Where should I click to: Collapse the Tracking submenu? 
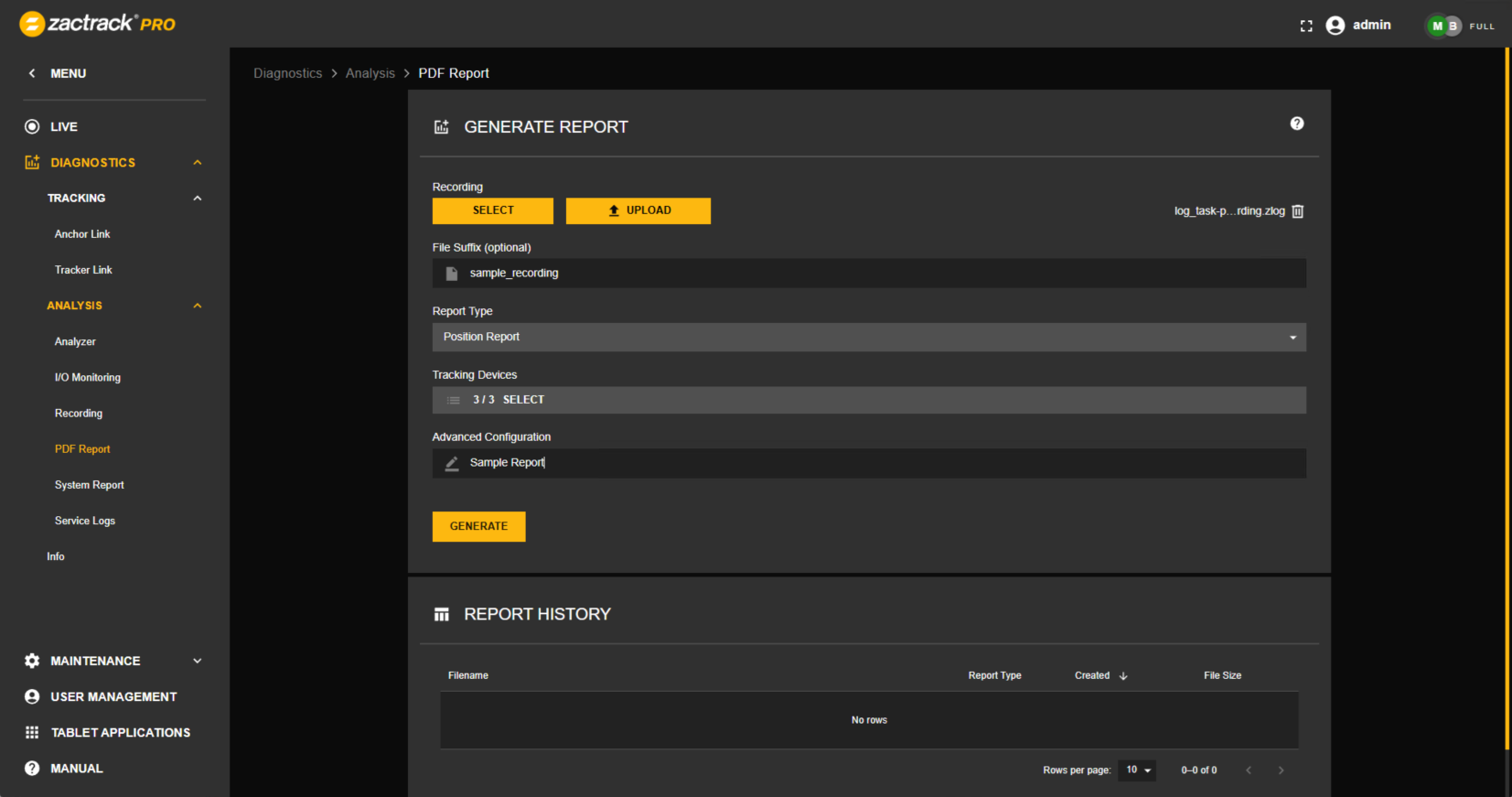[197, 199]
